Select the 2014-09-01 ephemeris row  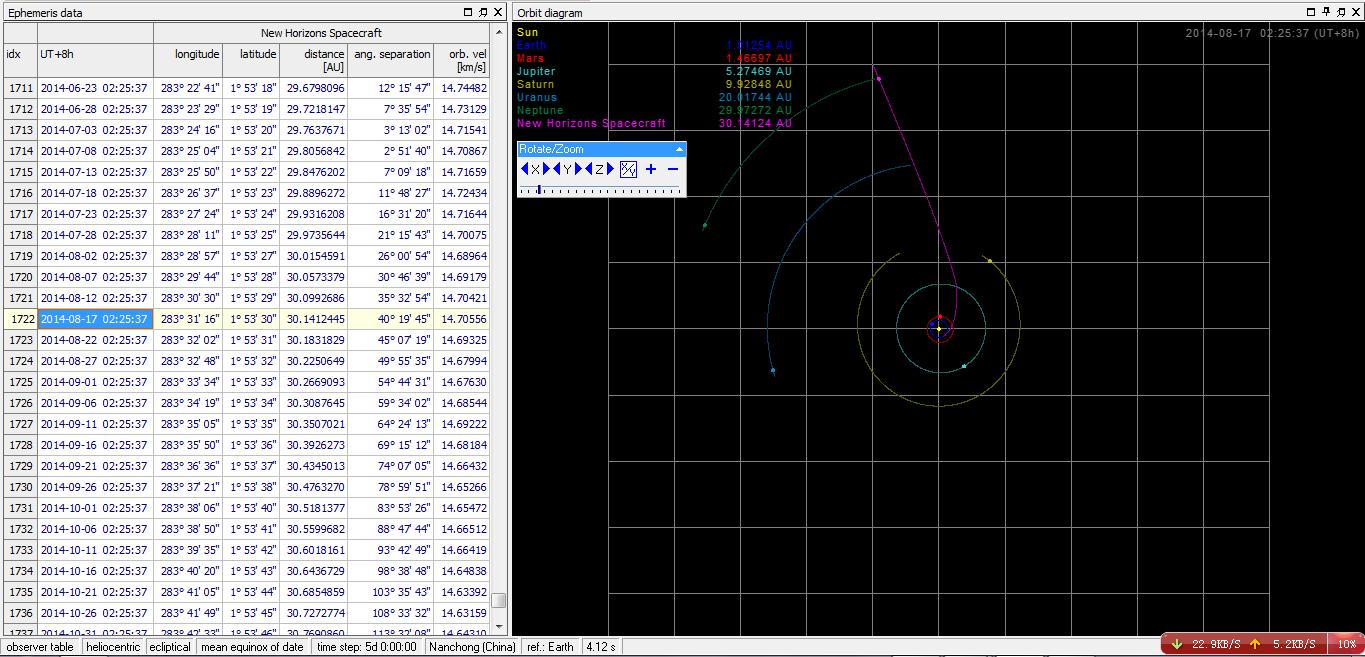[x=93, y=382]
